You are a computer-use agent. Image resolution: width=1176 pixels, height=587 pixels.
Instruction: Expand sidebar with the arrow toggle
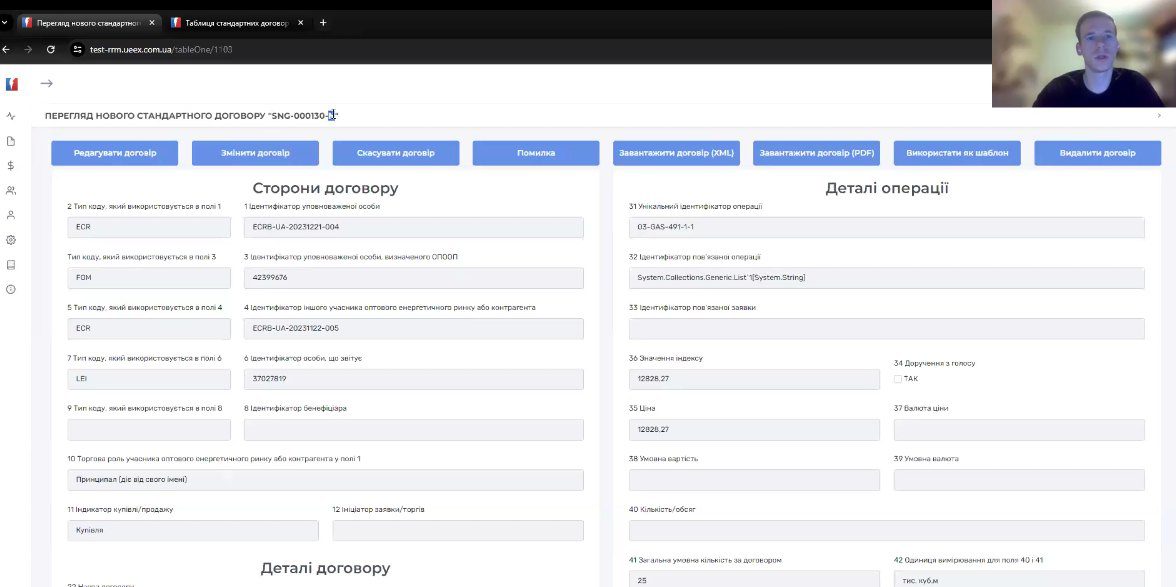point(46,84)
